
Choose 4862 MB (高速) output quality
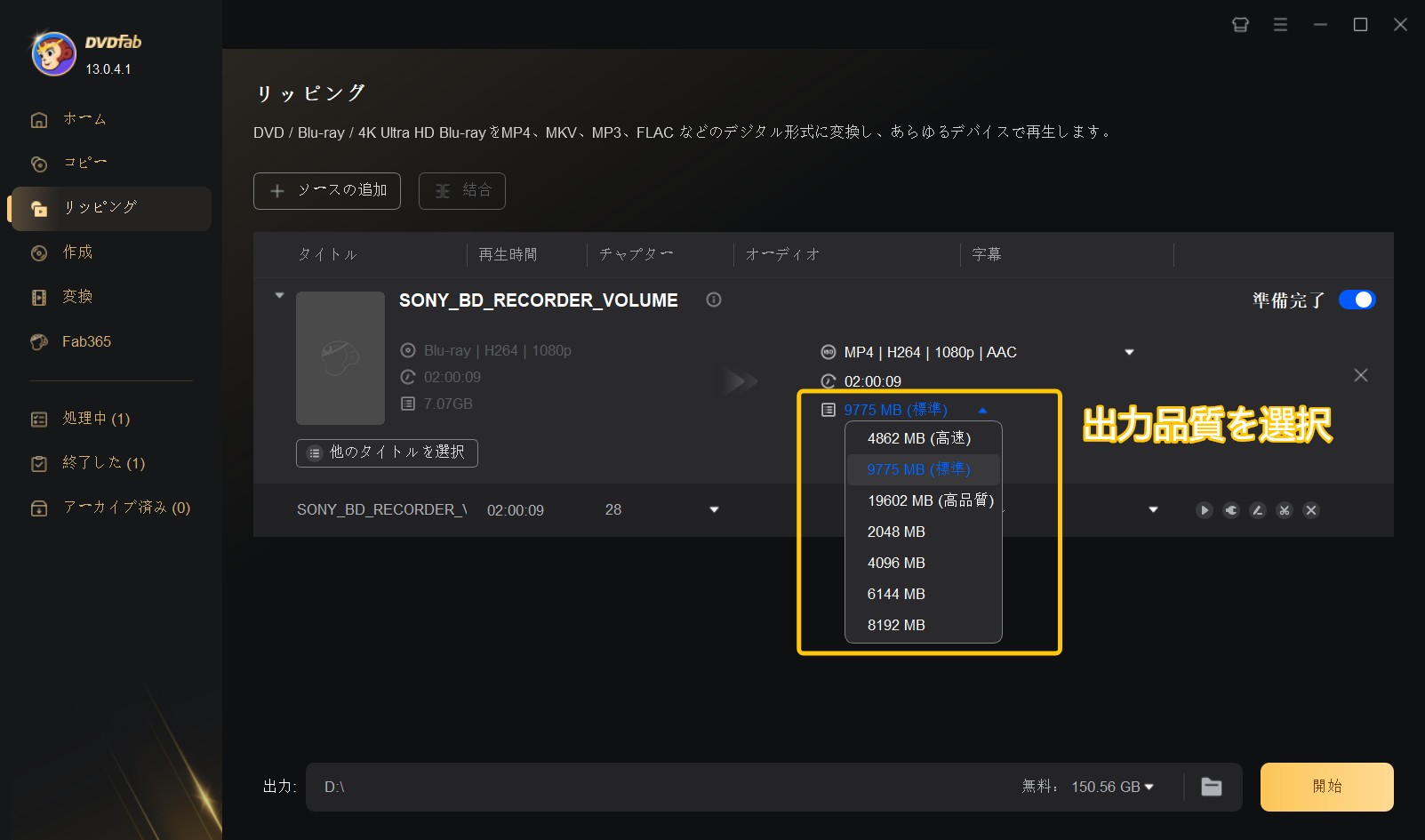pyautogui.click(x=923, y=438)
